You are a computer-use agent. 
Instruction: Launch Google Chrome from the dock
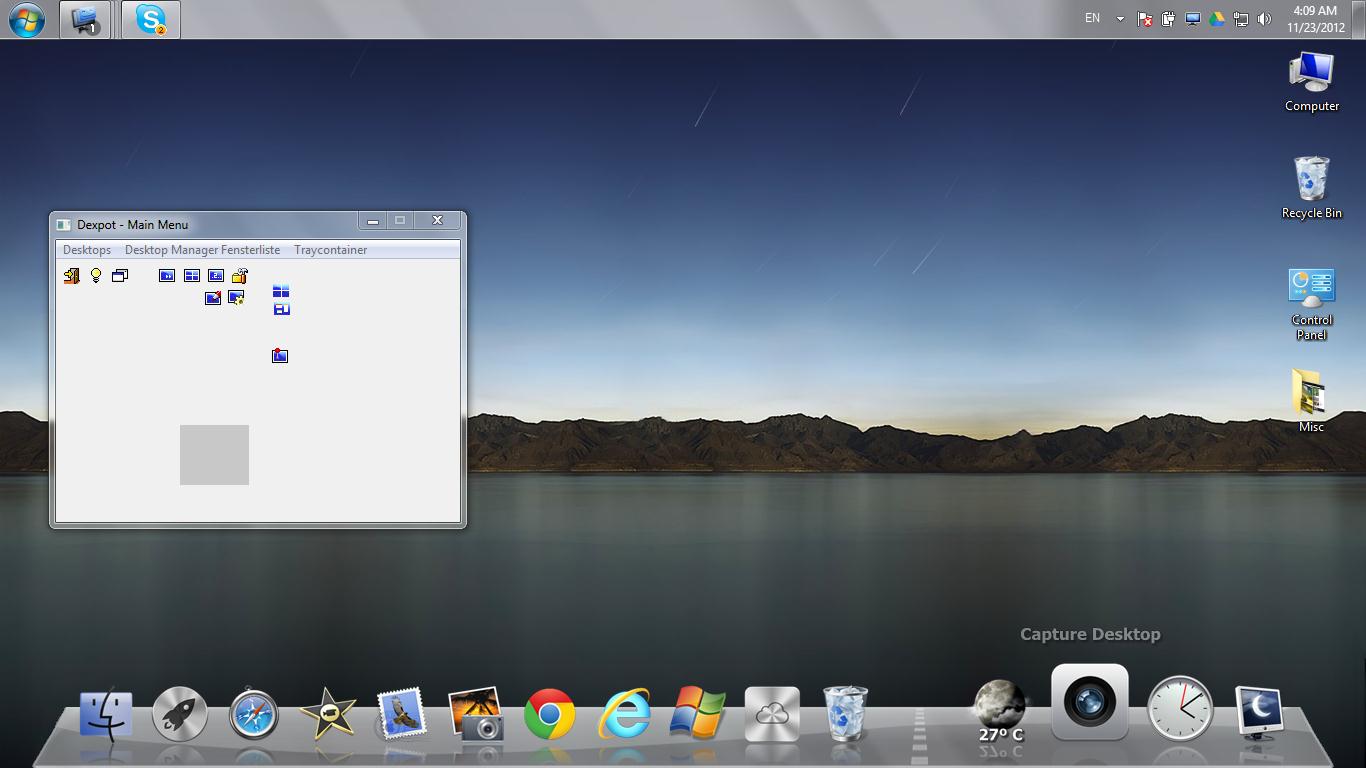pyautogui.click(x=549, y=713)
